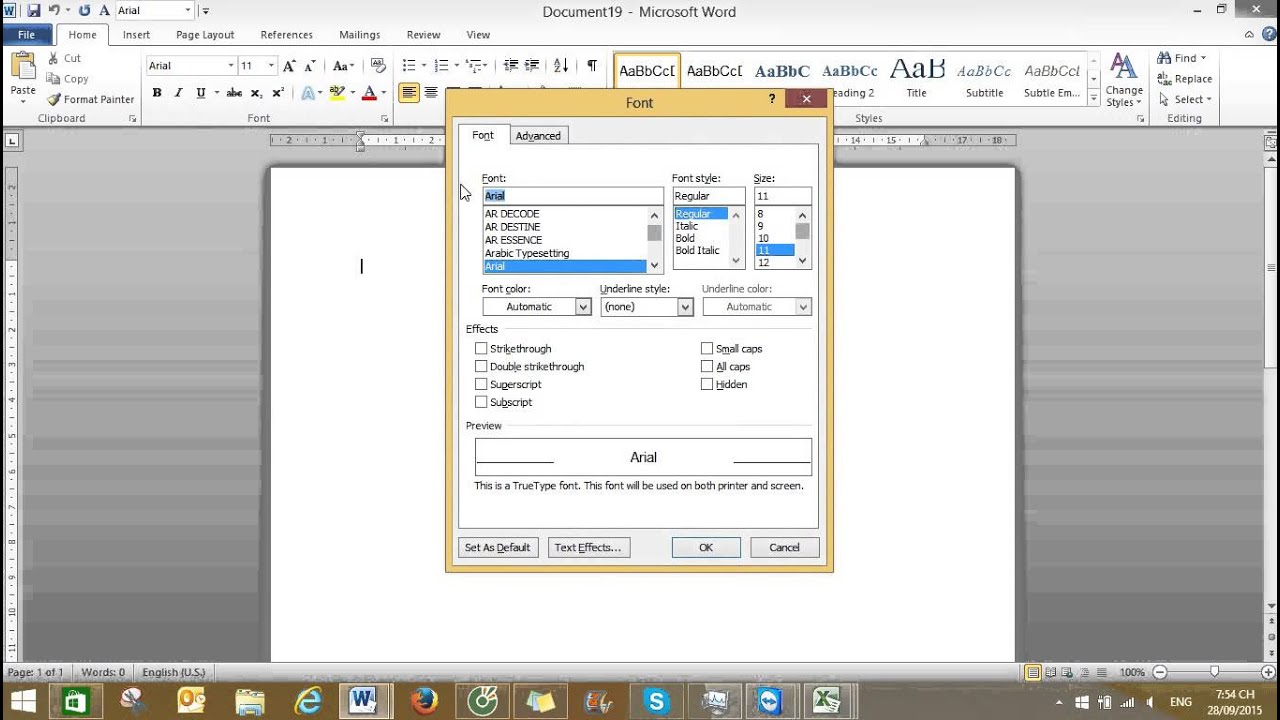Open Skype from the taskbar
Image resolution: width=1280 pixels, height=720 pixels.
(x=657, y=701)
